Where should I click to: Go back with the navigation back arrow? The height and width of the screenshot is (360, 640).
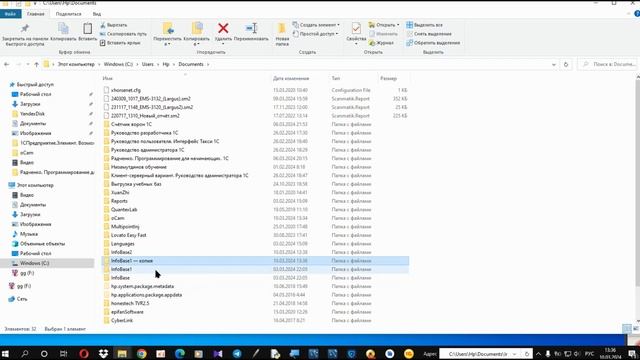7,64
